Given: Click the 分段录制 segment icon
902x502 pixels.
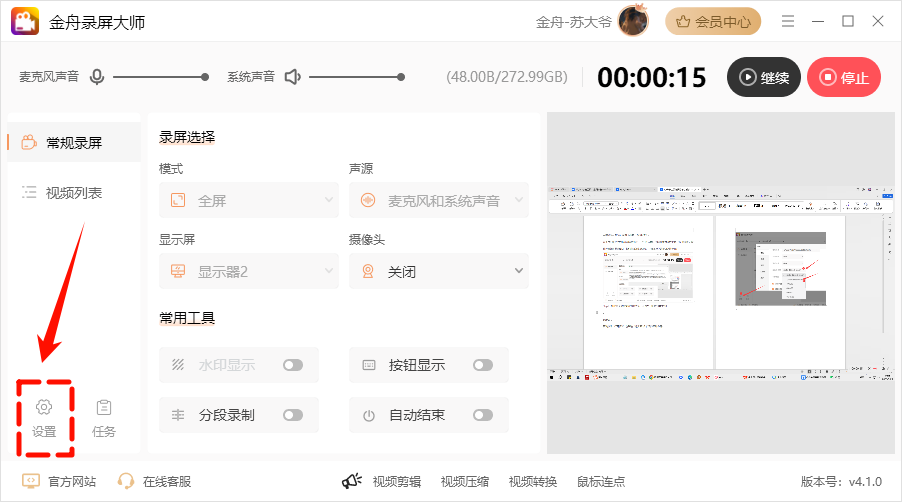Looking at the screenshot, I should (178, 415).
